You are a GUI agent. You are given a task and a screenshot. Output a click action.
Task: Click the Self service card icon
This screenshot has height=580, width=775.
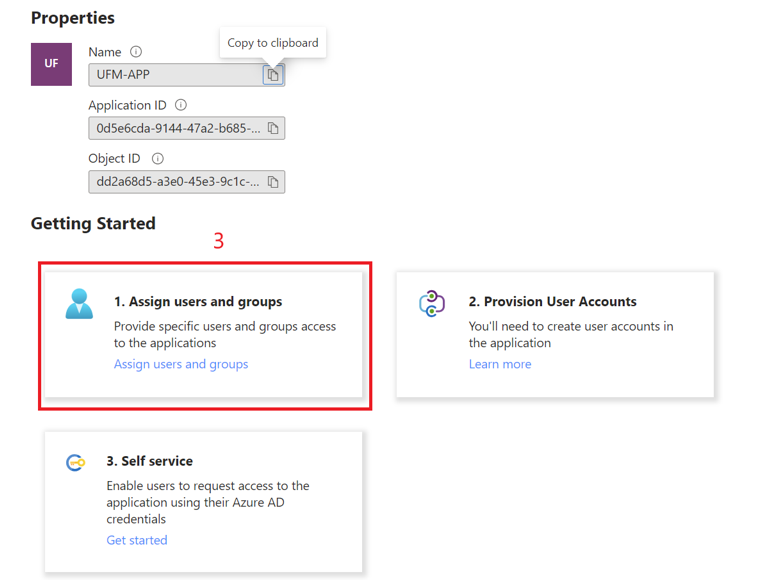coord(75,462)
